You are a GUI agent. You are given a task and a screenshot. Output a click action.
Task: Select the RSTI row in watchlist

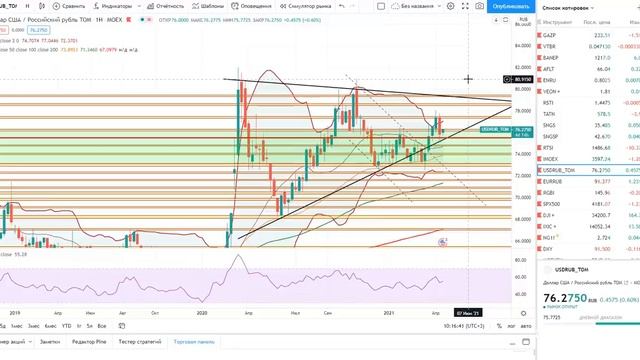(589, 102)
